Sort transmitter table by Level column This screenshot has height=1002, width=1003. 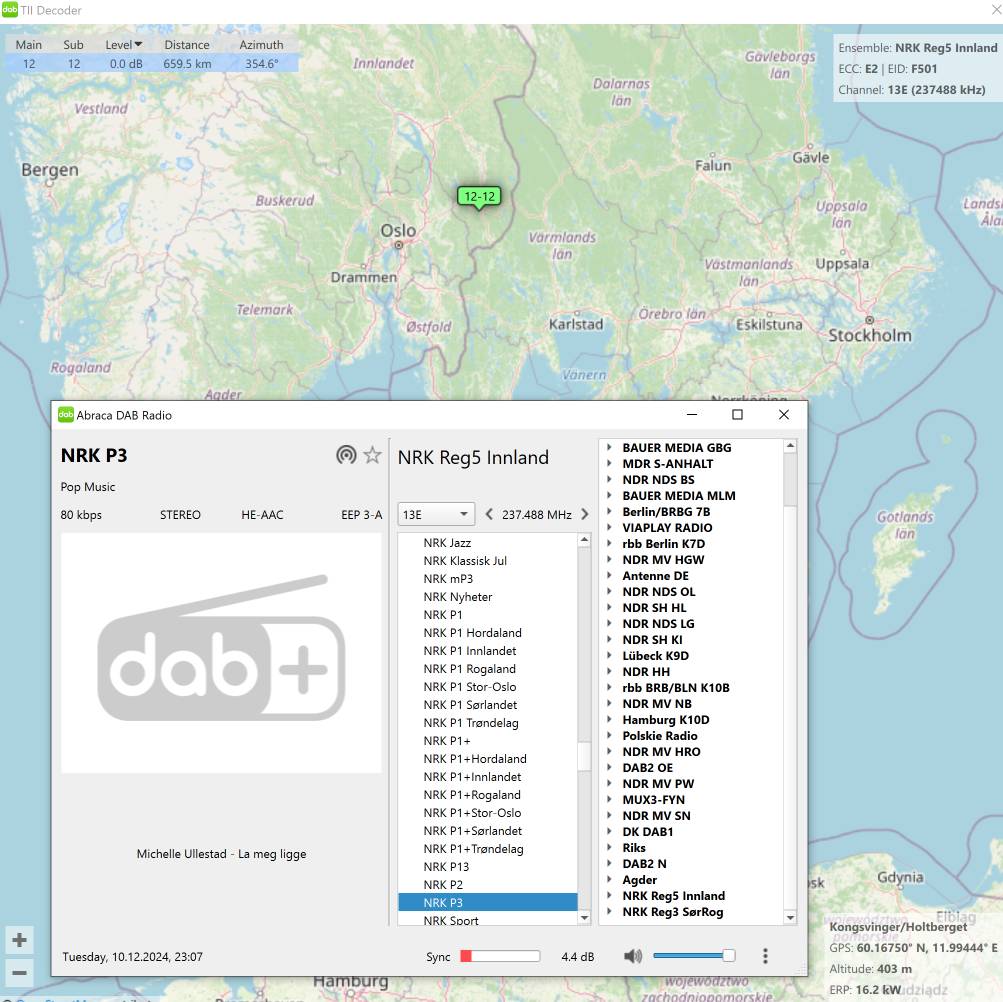coord(124,45)
